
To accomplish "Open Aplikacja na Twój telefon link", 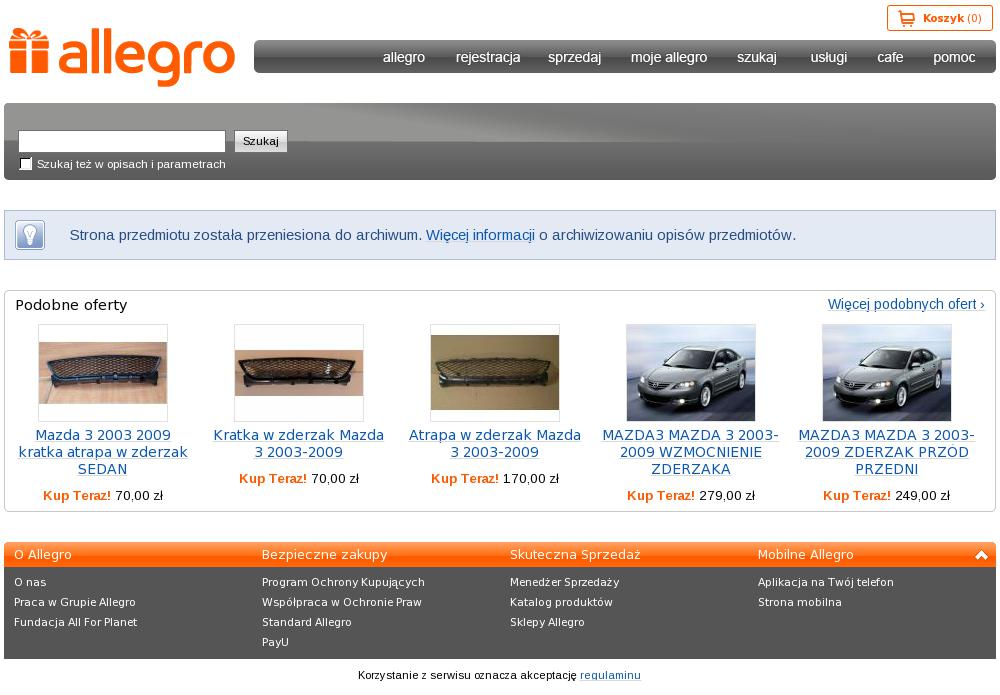I will pos(826,582).
